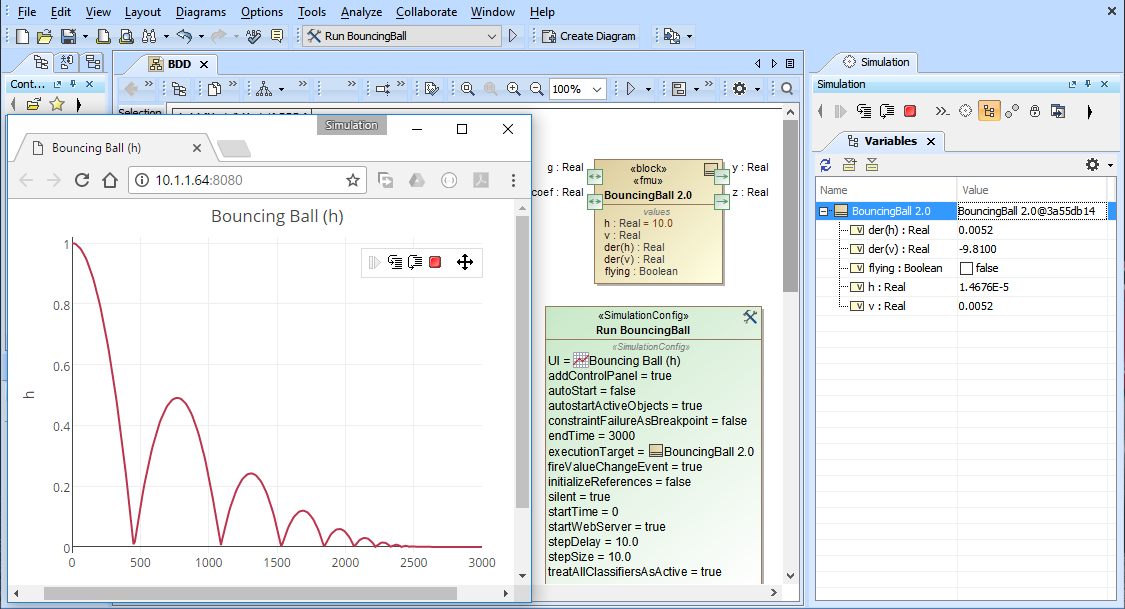The height and width of the screenshot is (609, 1125).
Task: Open the Collaborate menu
Action: coord(426,12)
